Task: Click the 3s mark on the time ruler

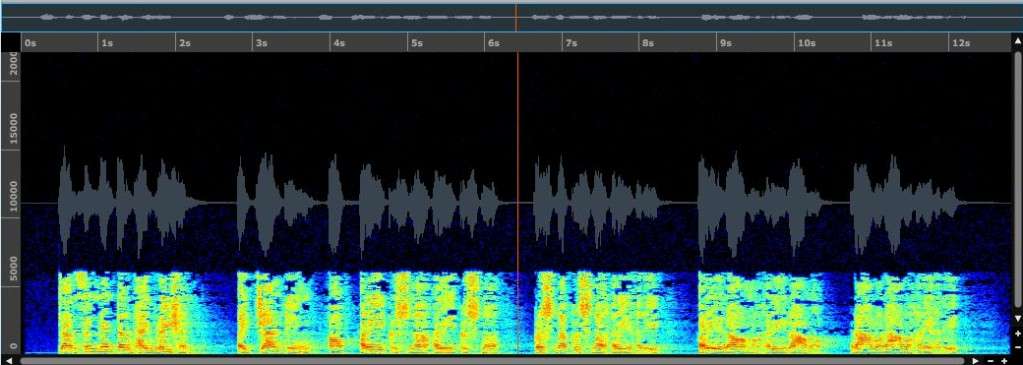Action: click(x=262, y=43)
